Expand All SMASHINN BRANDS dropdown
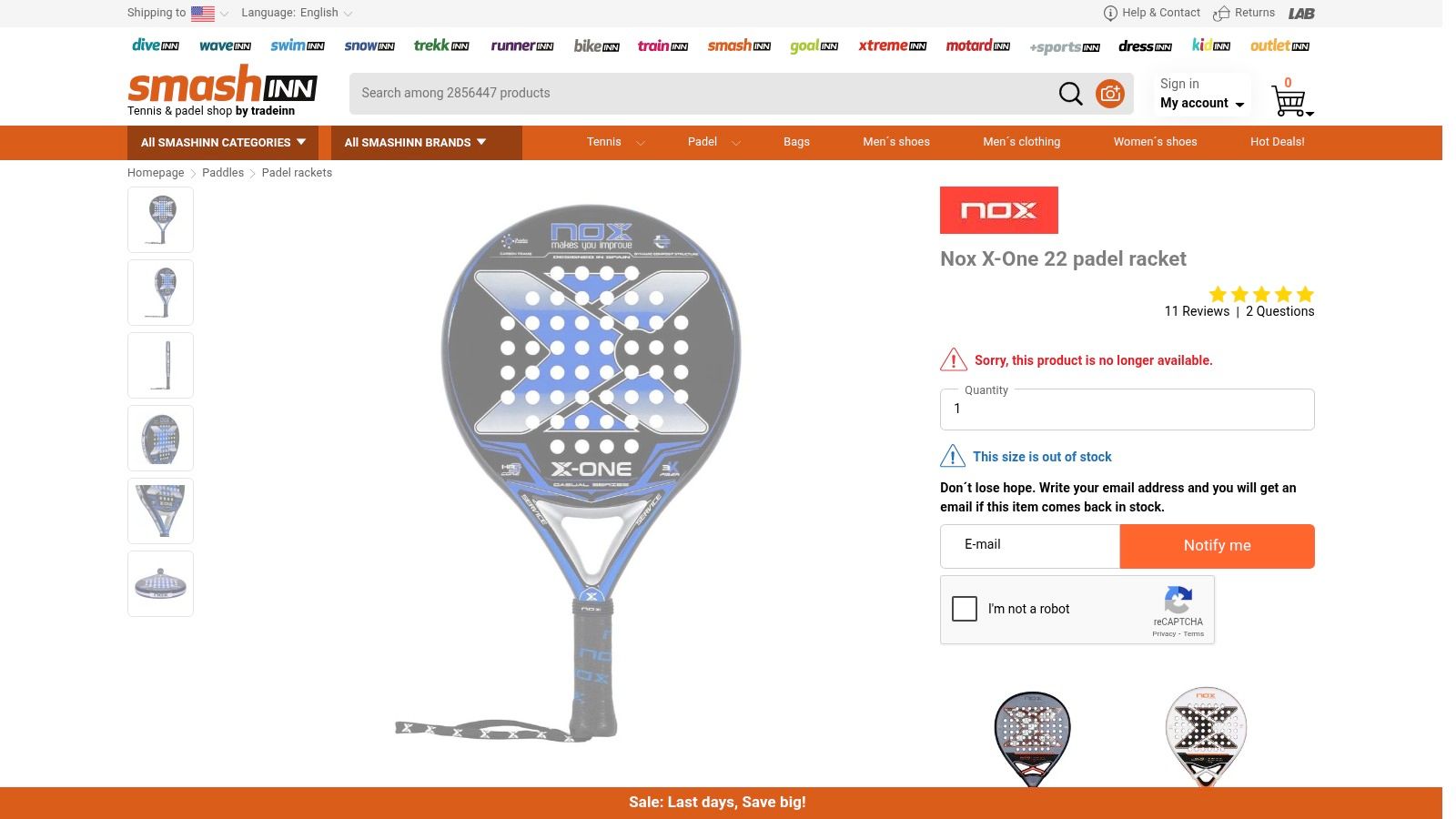This screenshot has height=819, width=1456. point(416,143)
